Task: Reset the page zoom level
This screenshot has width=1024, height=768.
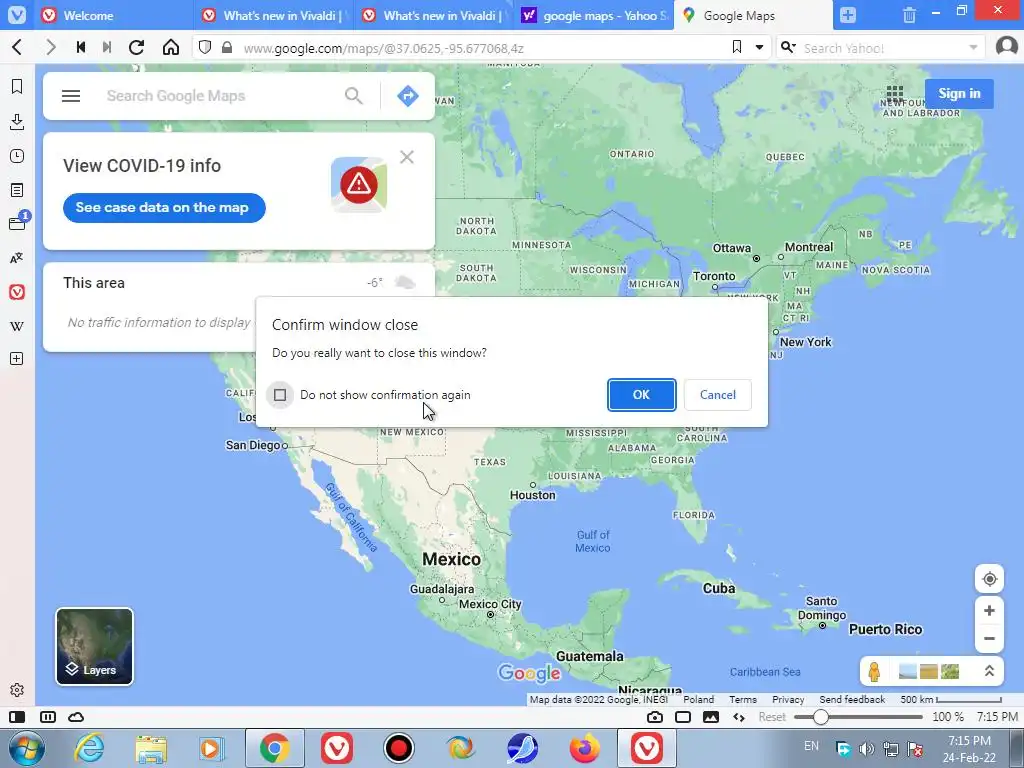Action: [x=772, y=717]
